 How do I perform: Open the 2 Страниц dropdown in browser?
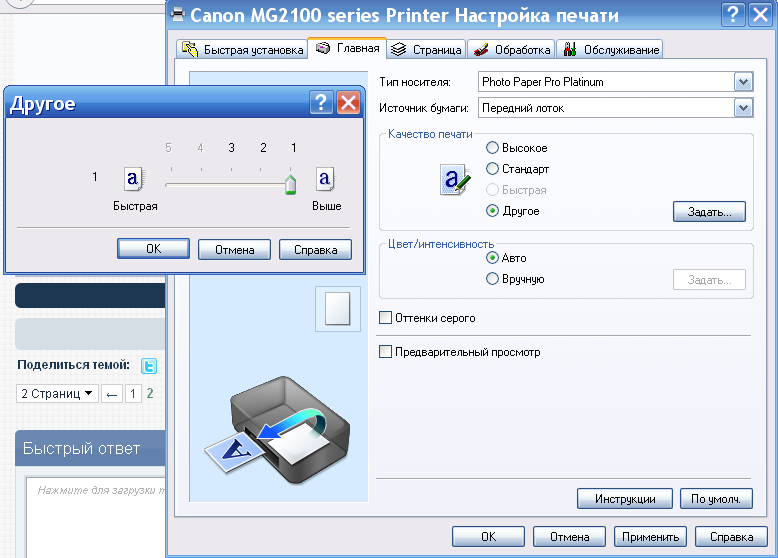pyautogui.click(x=57, y=393)
